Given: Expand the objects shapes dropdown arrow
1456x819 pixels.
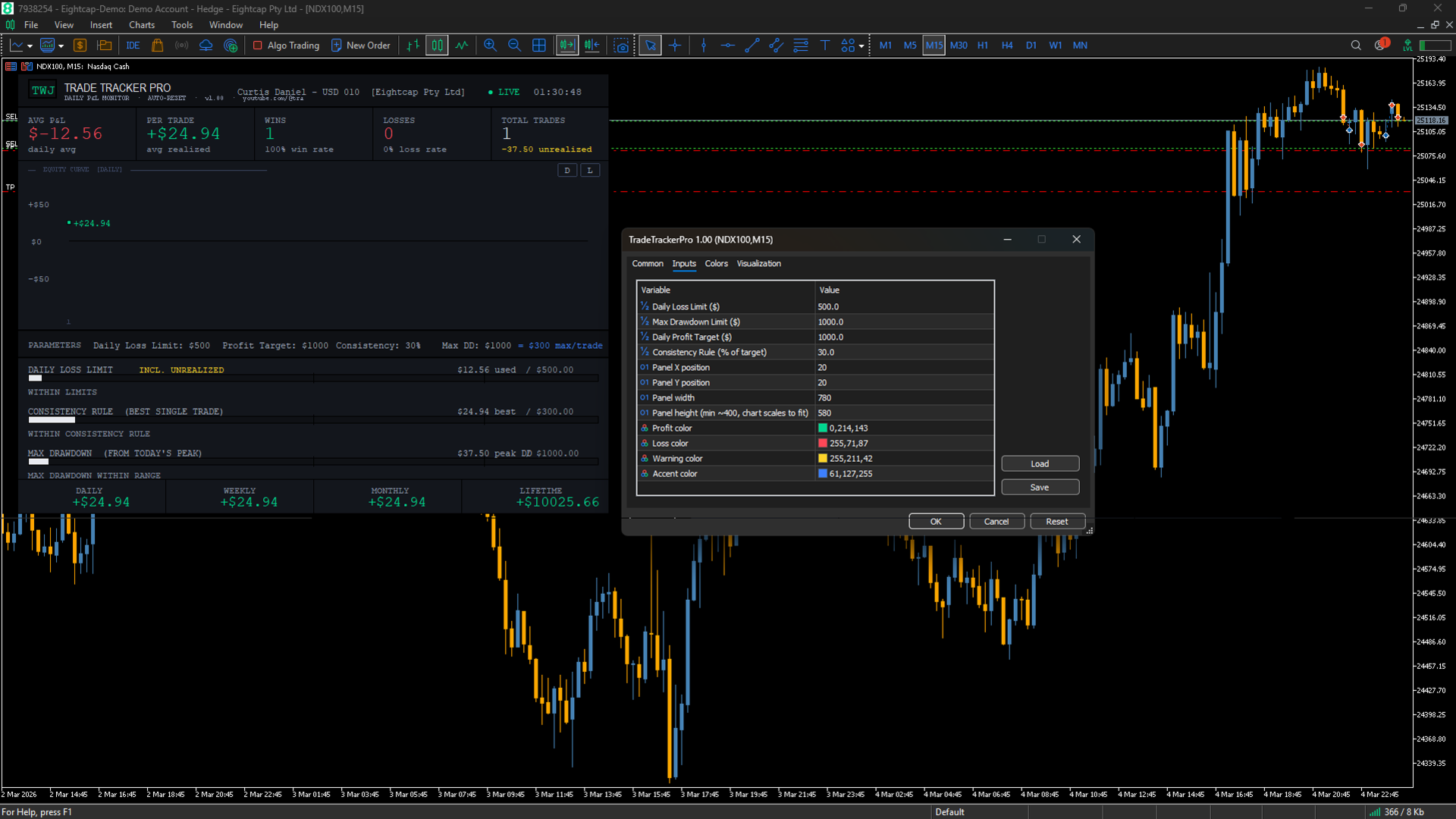Looking at the screenshot, I should click(x=861, y=46).
